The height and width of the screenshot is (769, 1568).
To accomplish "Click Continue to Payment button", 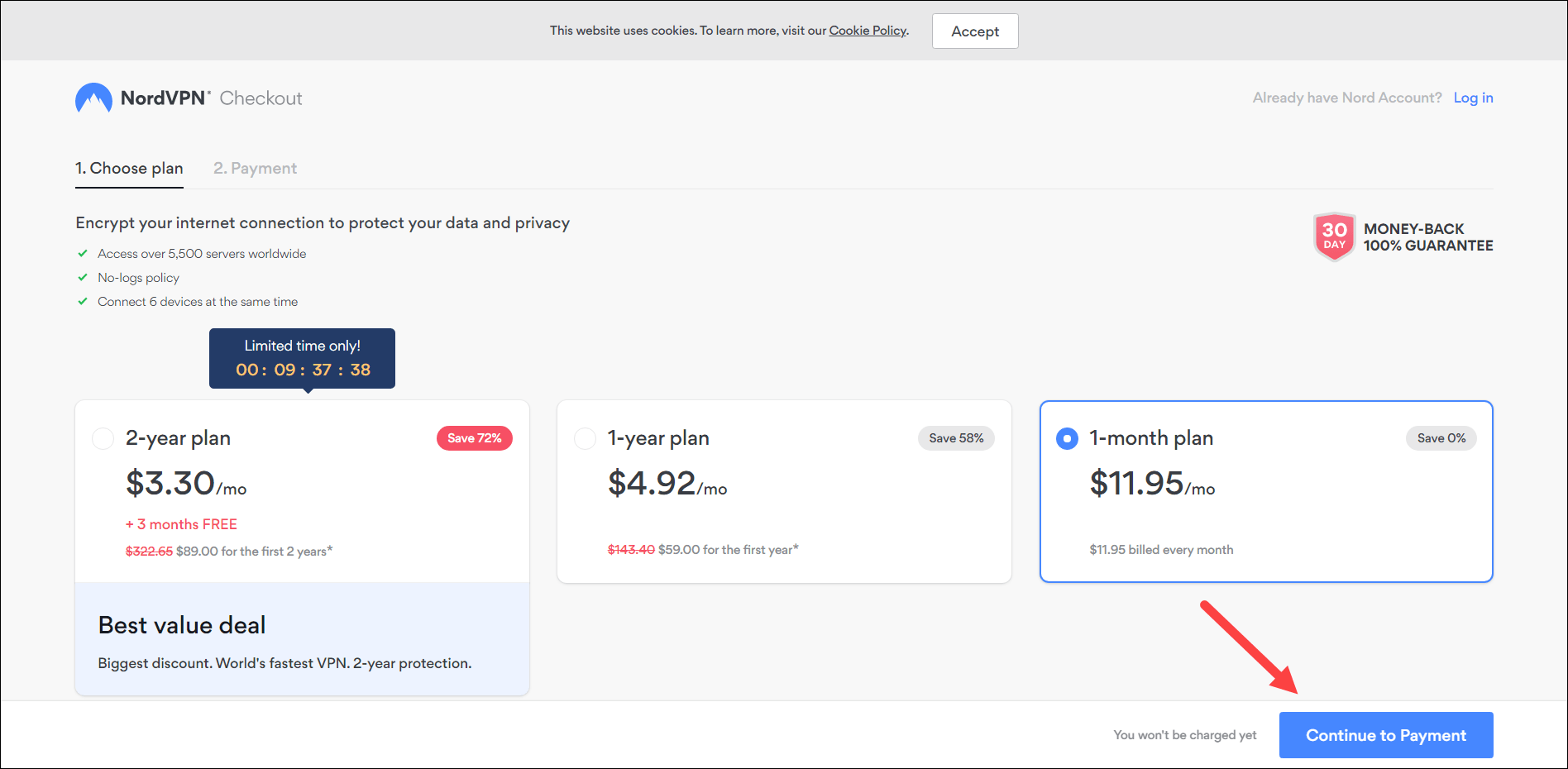I will click(1386, 735).
